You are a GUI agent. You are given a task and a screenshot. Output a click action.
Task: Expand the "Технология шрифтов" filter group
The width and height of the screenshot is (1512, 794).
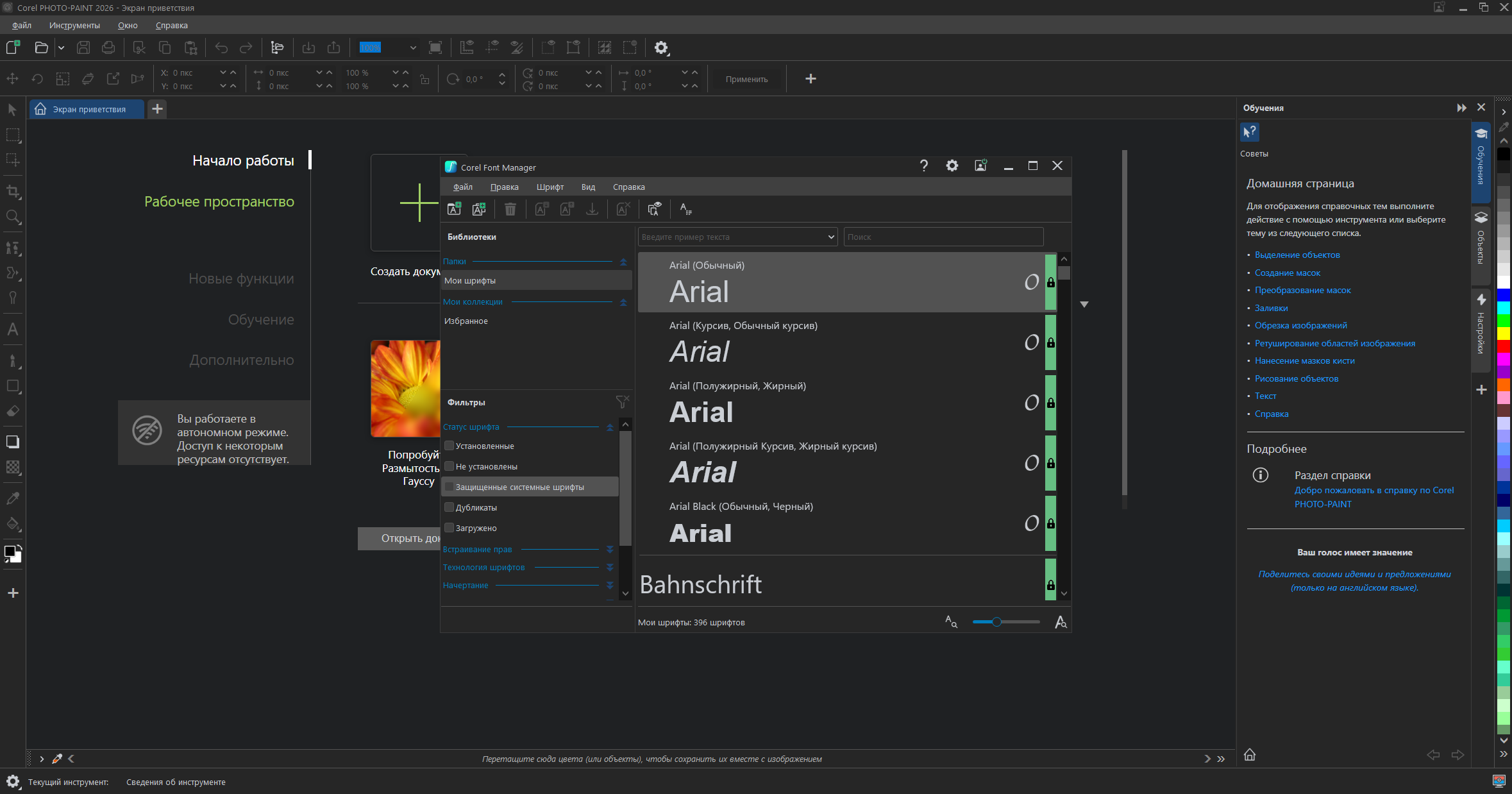(610, 568)
